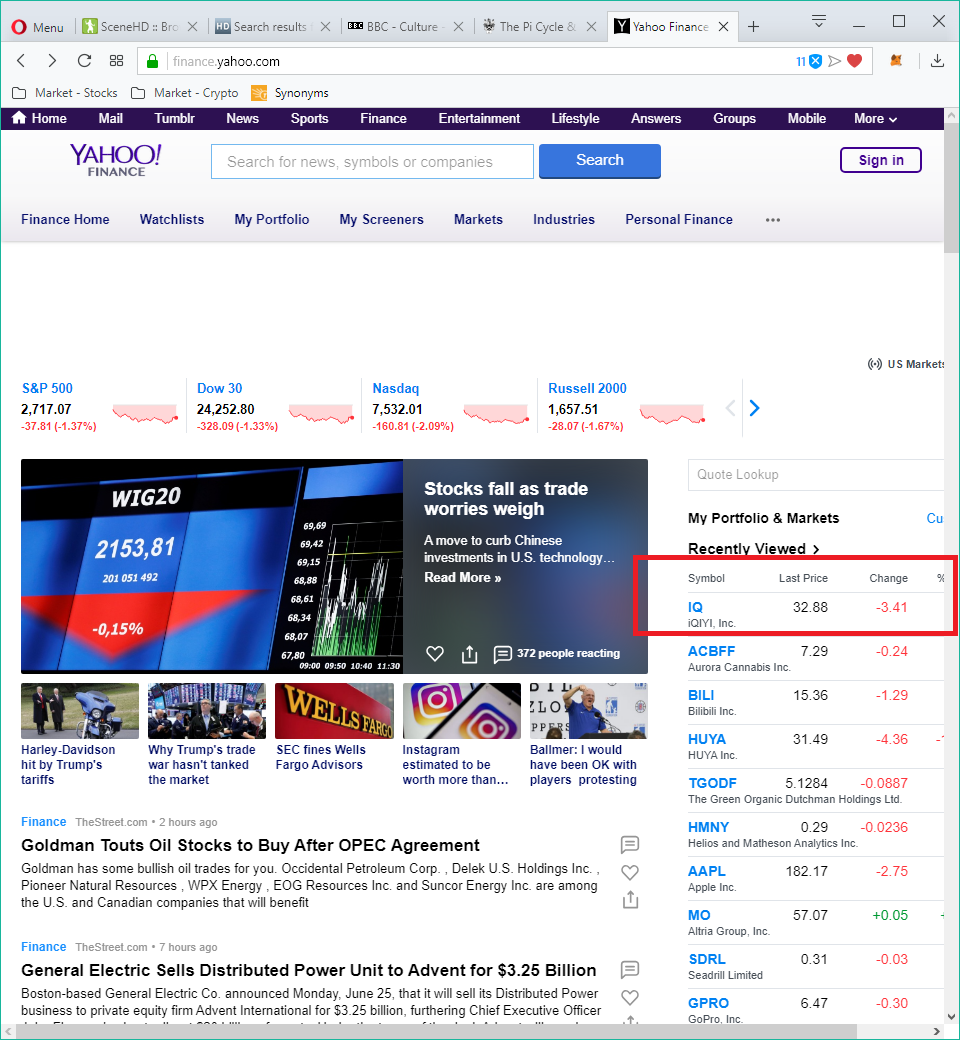The width and height of the screenshot is (960, 1040).
Task: Click the send-to-My-Flow arrow icon
Action: 835,61
